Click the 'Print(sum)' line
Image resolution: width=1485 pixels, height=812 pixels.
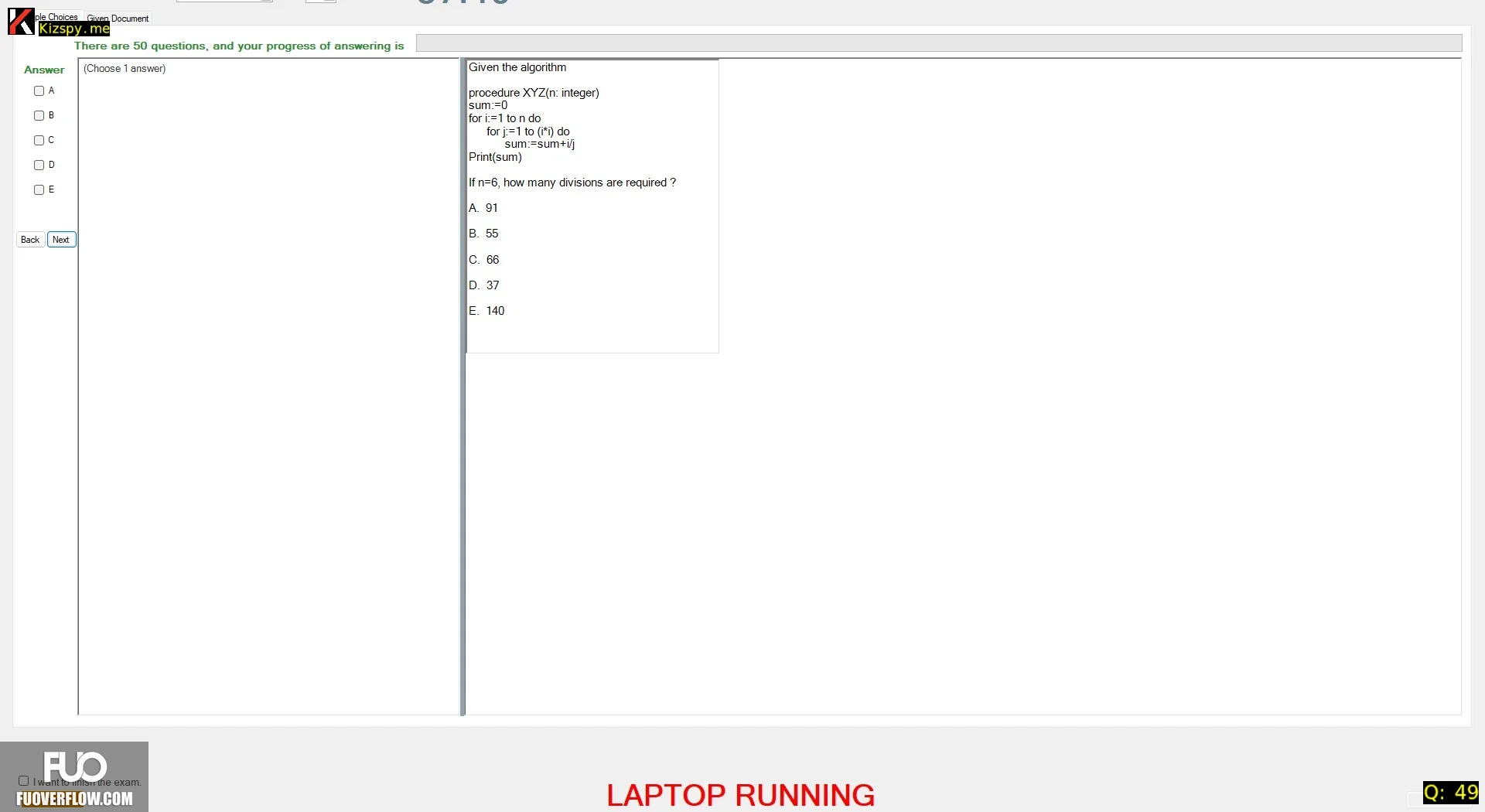[495, 157]
